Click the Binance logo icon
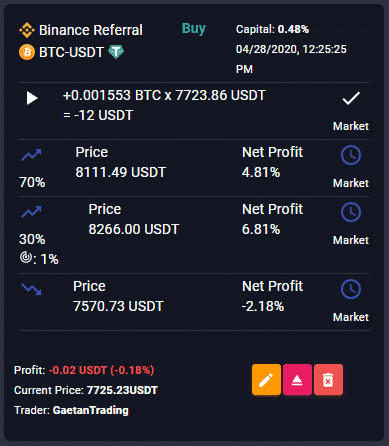The height and width of the screenshot is (446, 389). 27,30
